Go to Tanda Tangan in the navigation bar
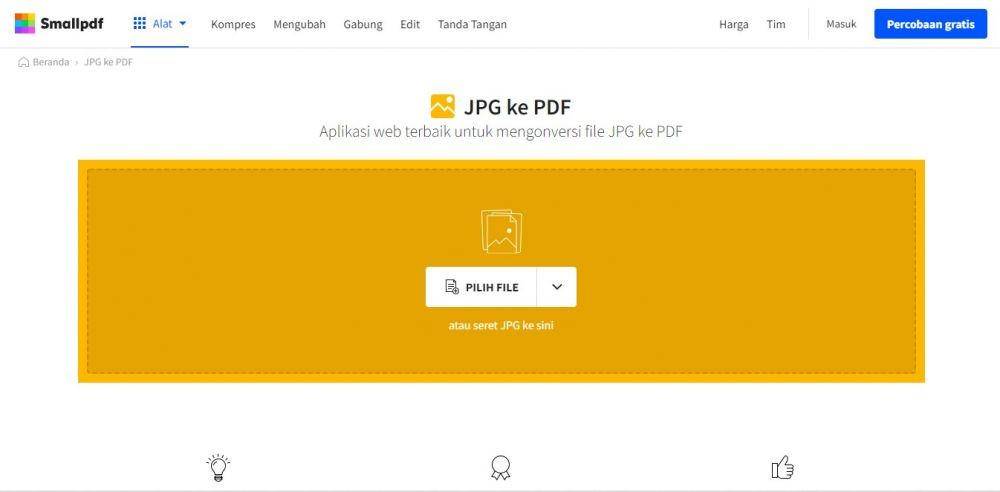Viewport: 1000px width, 492px height. click(472, 24)
